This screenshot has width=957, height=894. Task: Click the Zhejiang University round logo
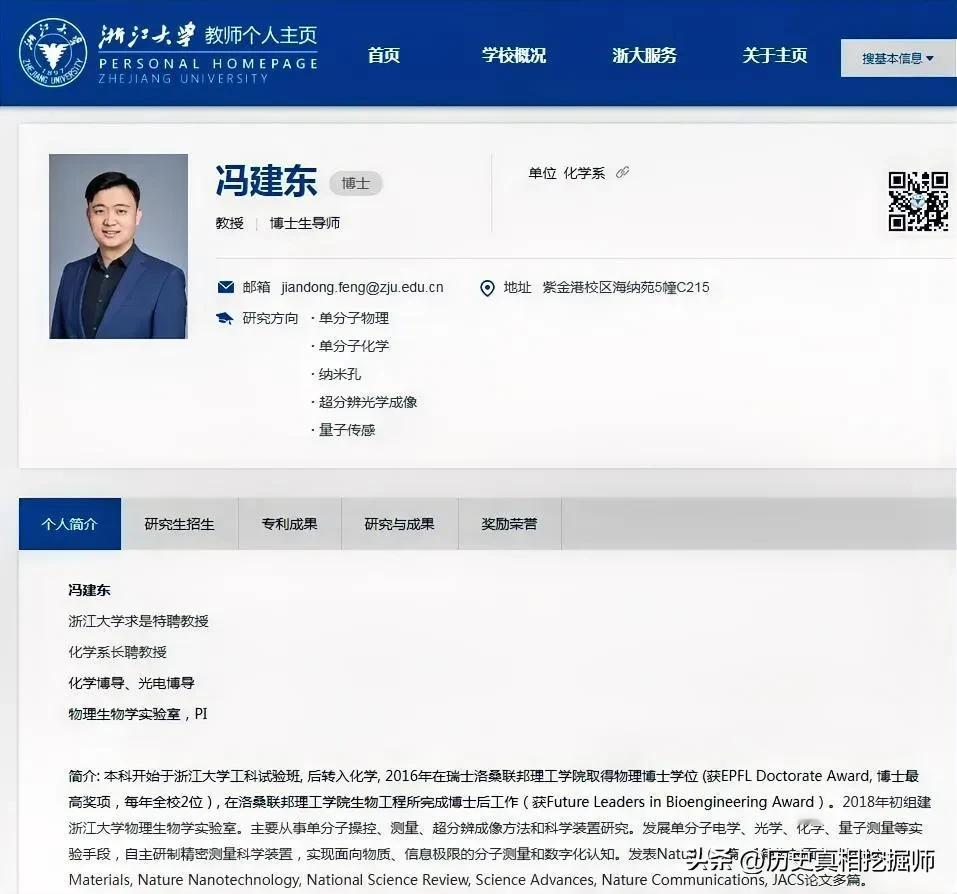(53, 52)
